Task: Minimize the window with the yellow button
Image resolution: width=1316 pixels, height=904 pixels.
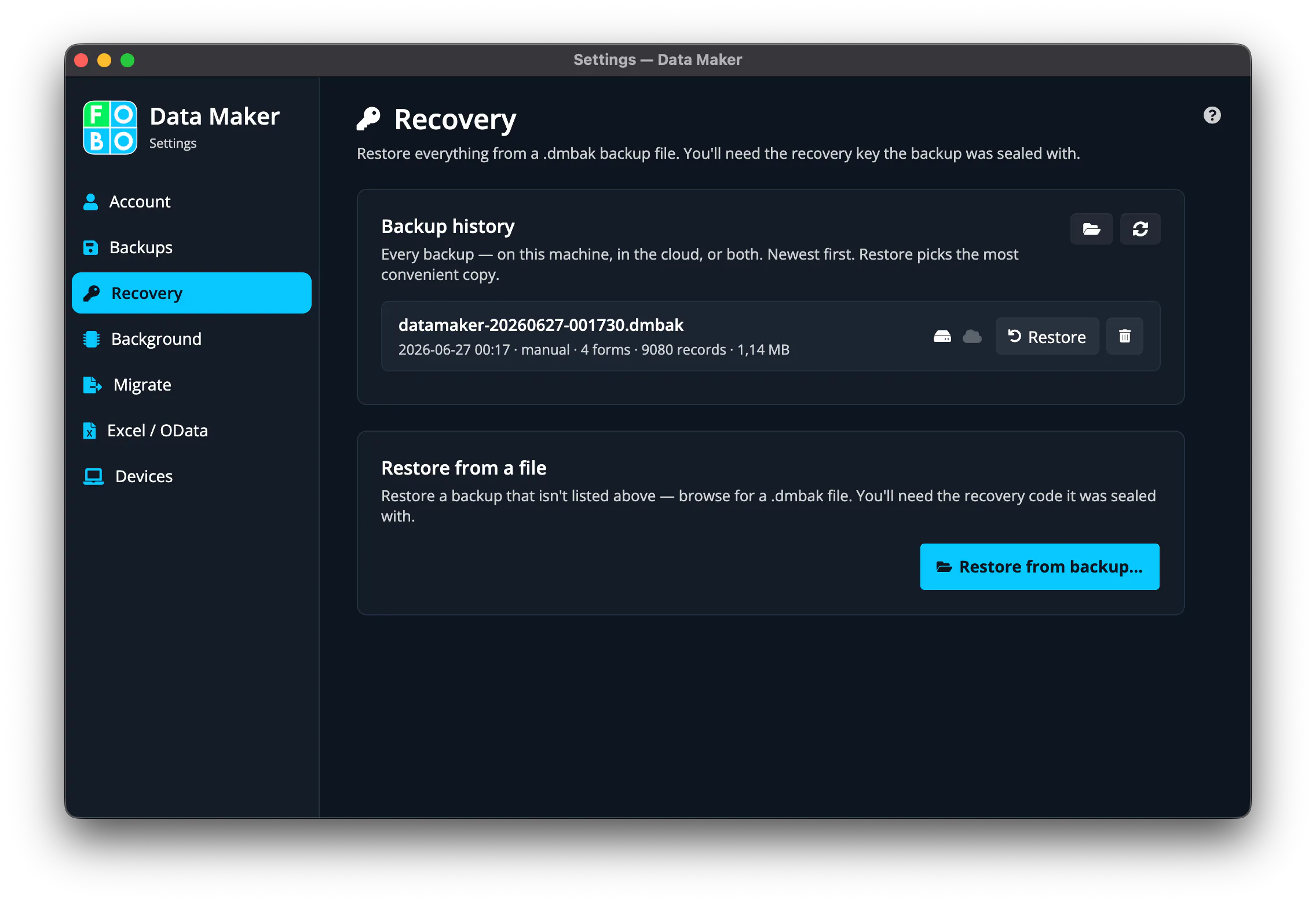Action: [104, 60]
